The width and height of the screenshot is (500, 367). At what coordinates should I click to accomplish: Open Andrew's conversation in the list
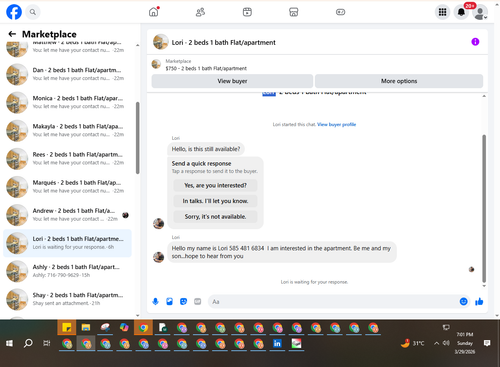[67, 215]
